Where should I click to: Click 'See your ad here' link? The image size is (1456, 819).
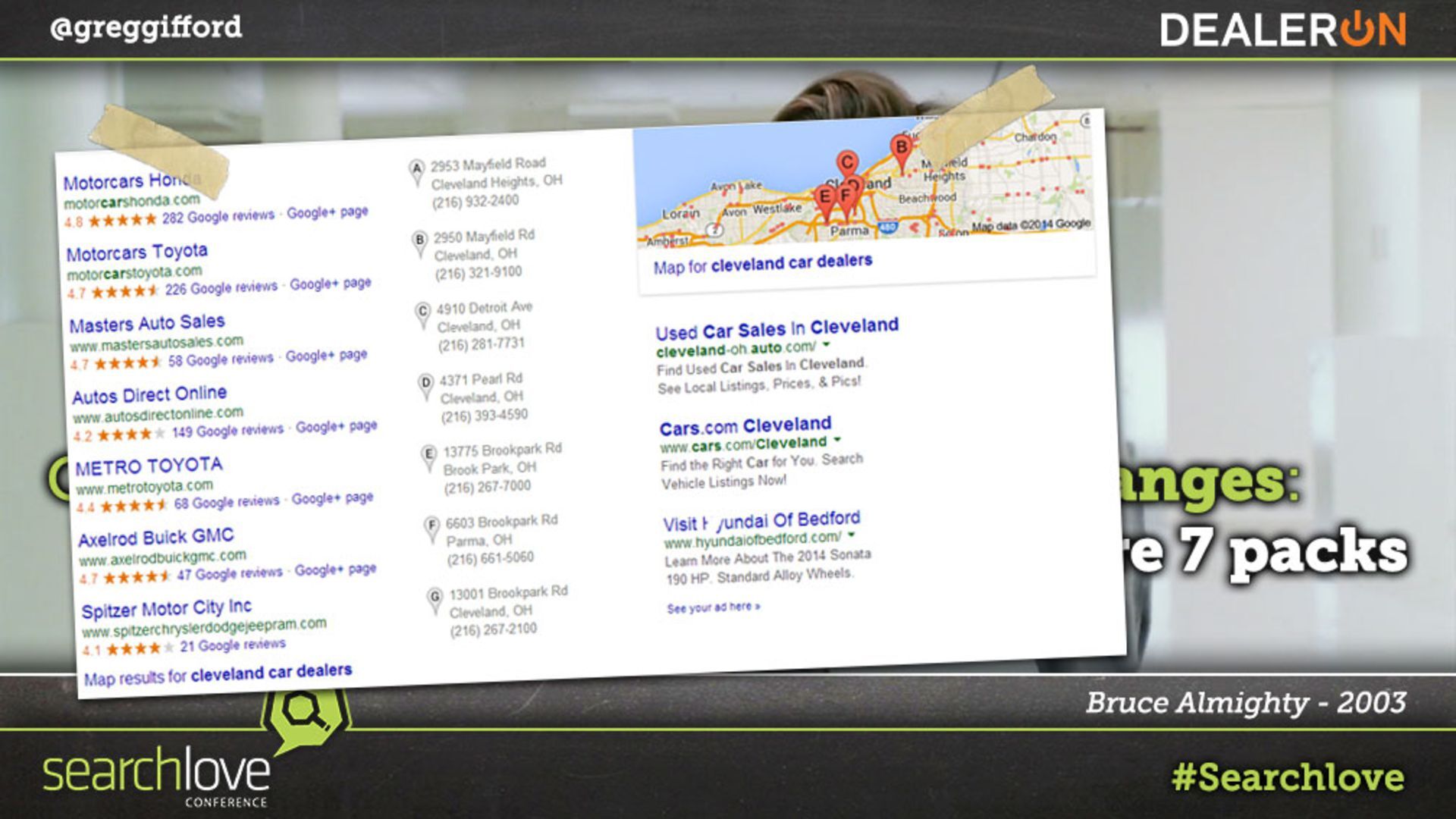714,607
